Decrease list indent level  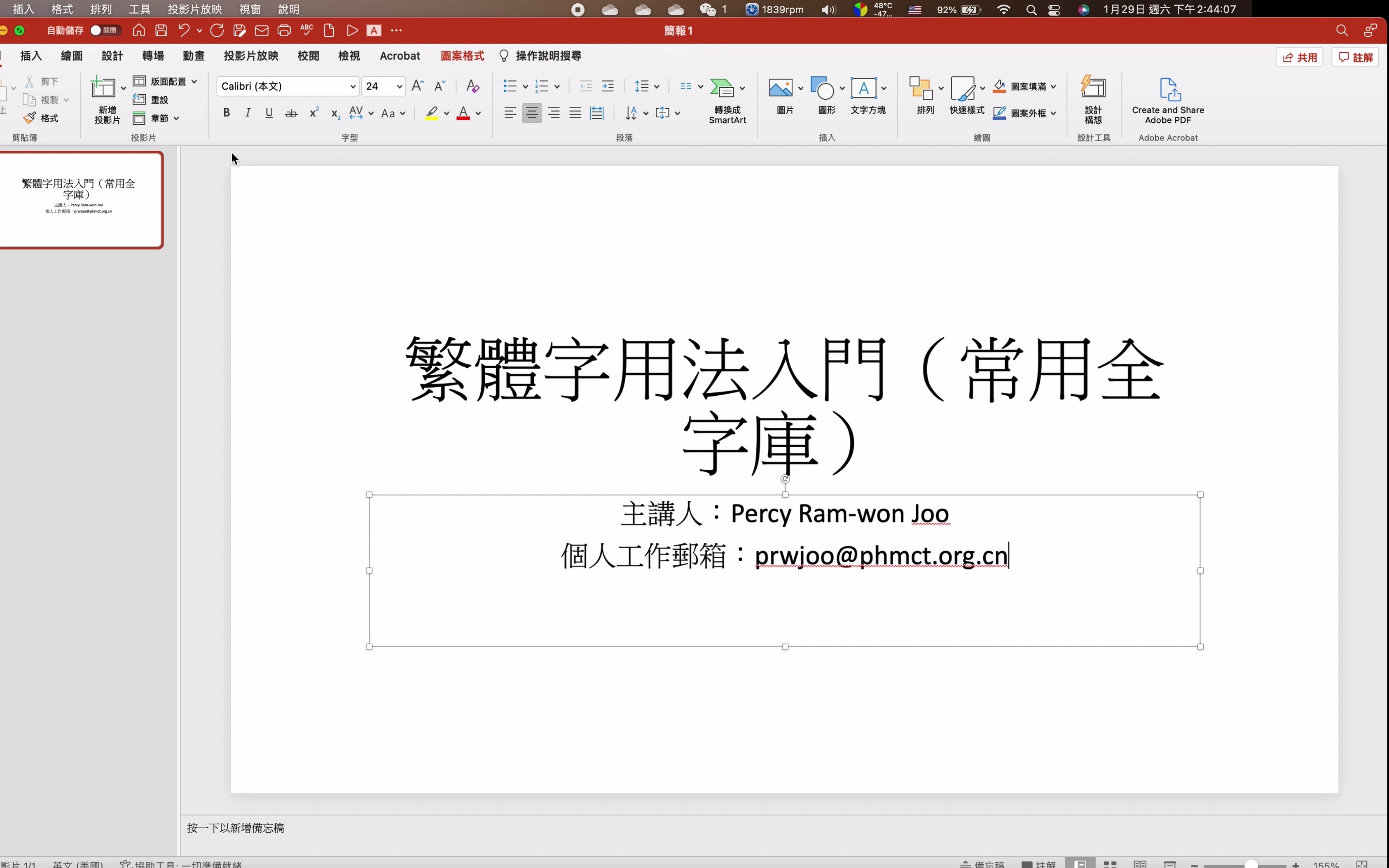click(x=586, y=86)
